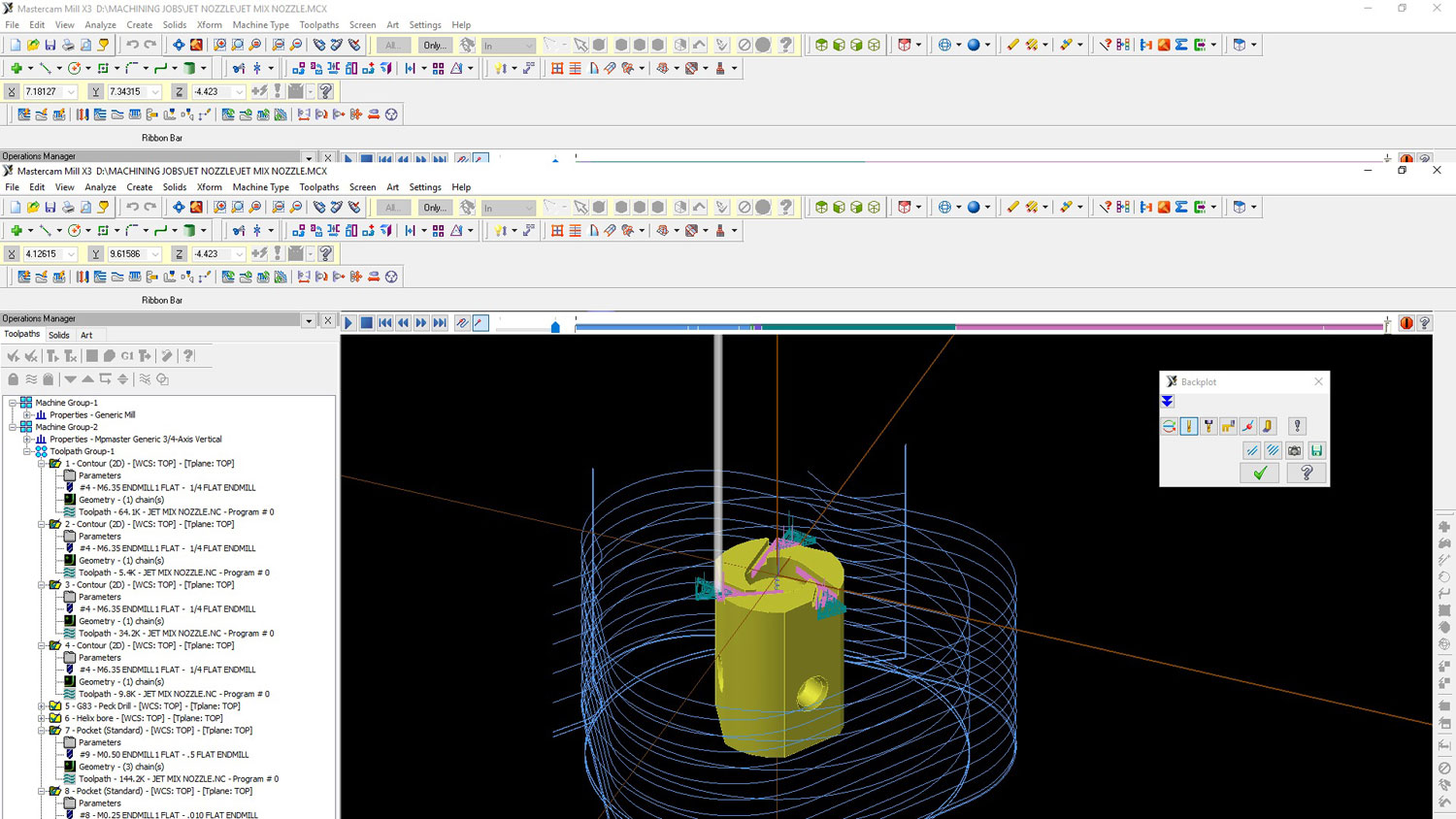Click Undo arrow in front window toolbar

click(132, 207)
